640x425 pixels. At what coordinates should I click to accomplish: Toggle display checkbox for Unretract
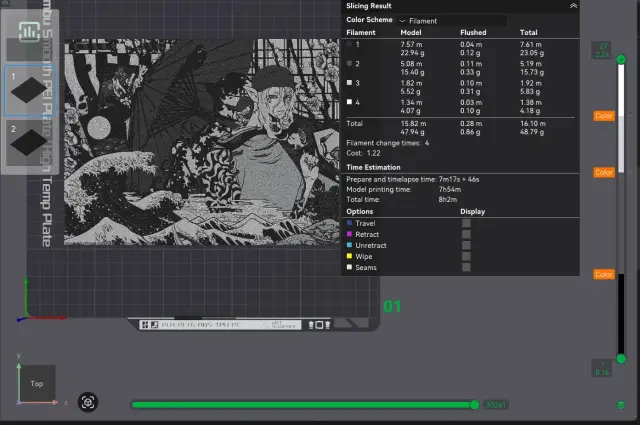[x=466, y=245]
